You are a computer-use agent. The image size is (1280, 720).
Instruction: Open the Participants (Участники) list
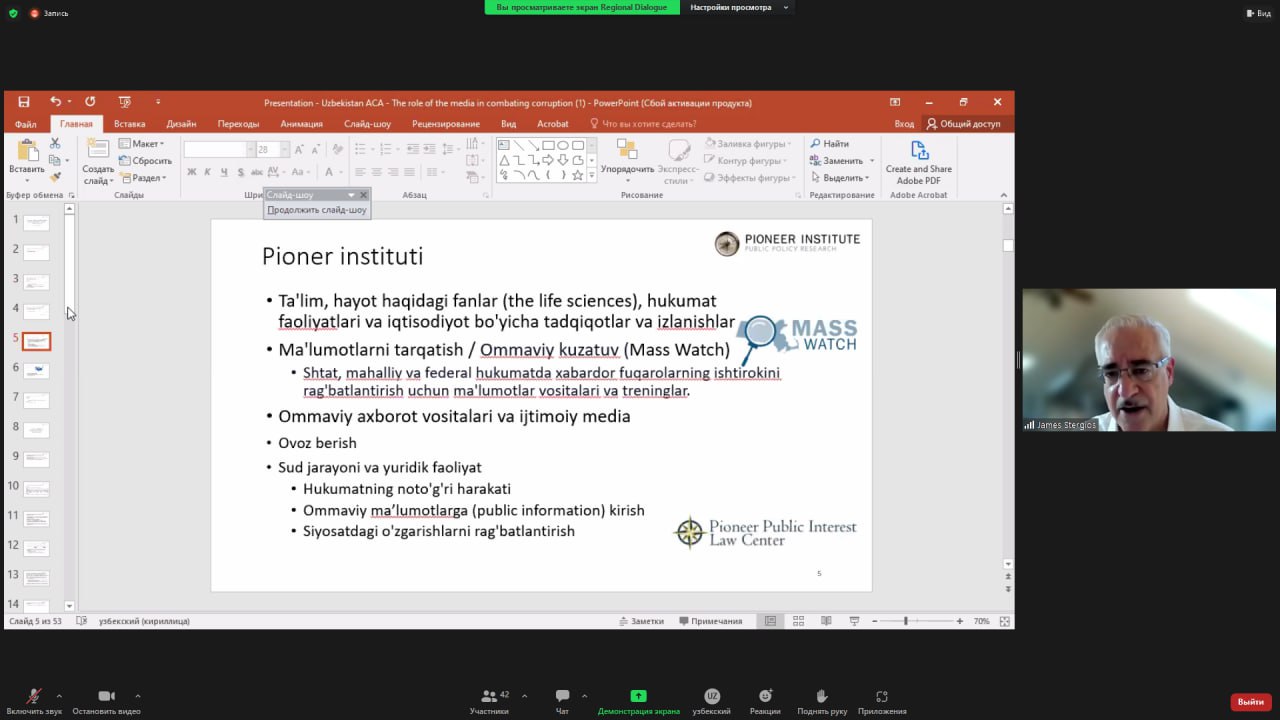pyautogui.click(x=489, y=696)
